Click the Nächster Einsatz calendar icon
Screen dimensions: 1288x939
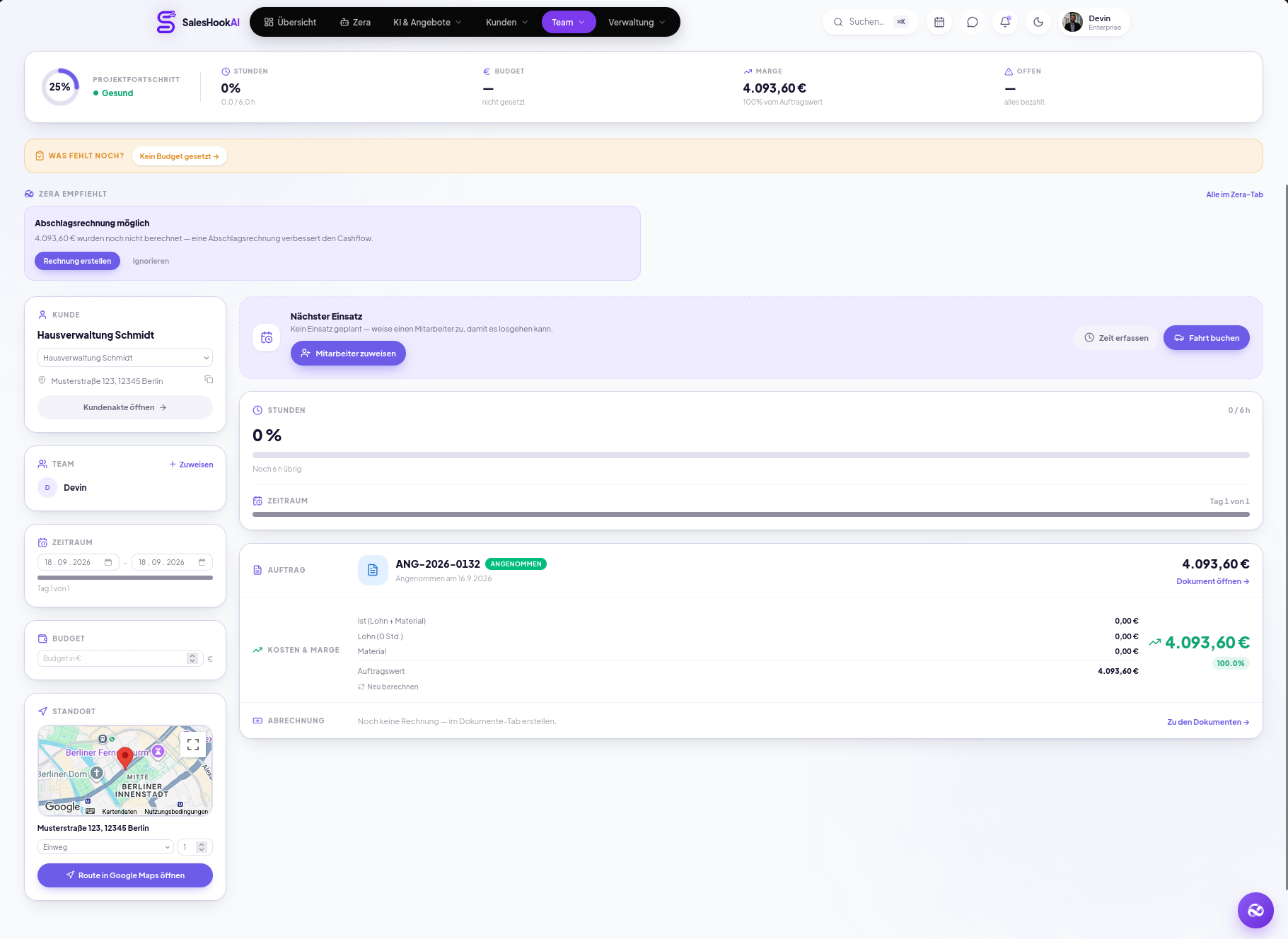point(267,337)
